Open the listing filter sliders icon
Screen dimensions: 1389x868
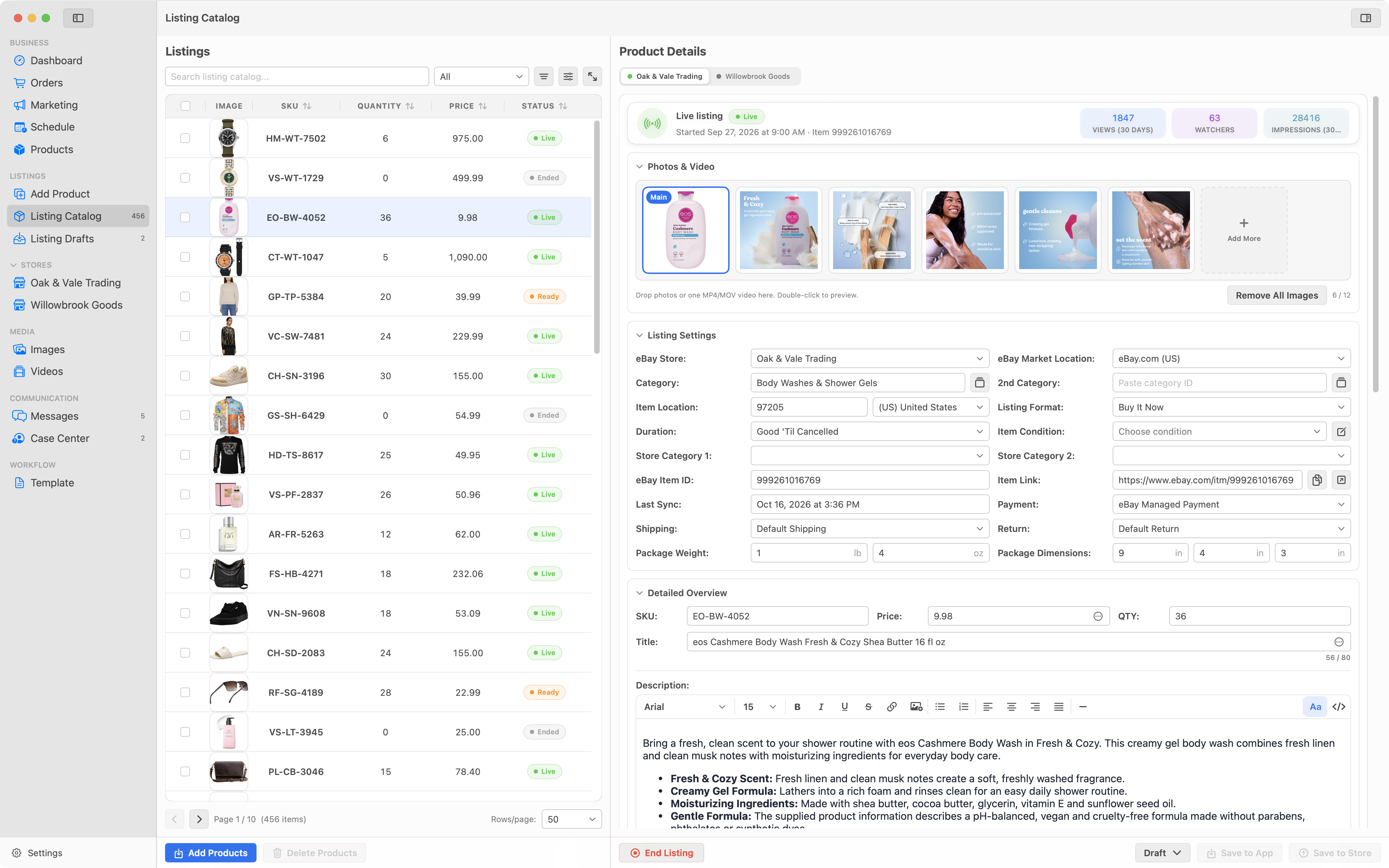pos(568,76)
